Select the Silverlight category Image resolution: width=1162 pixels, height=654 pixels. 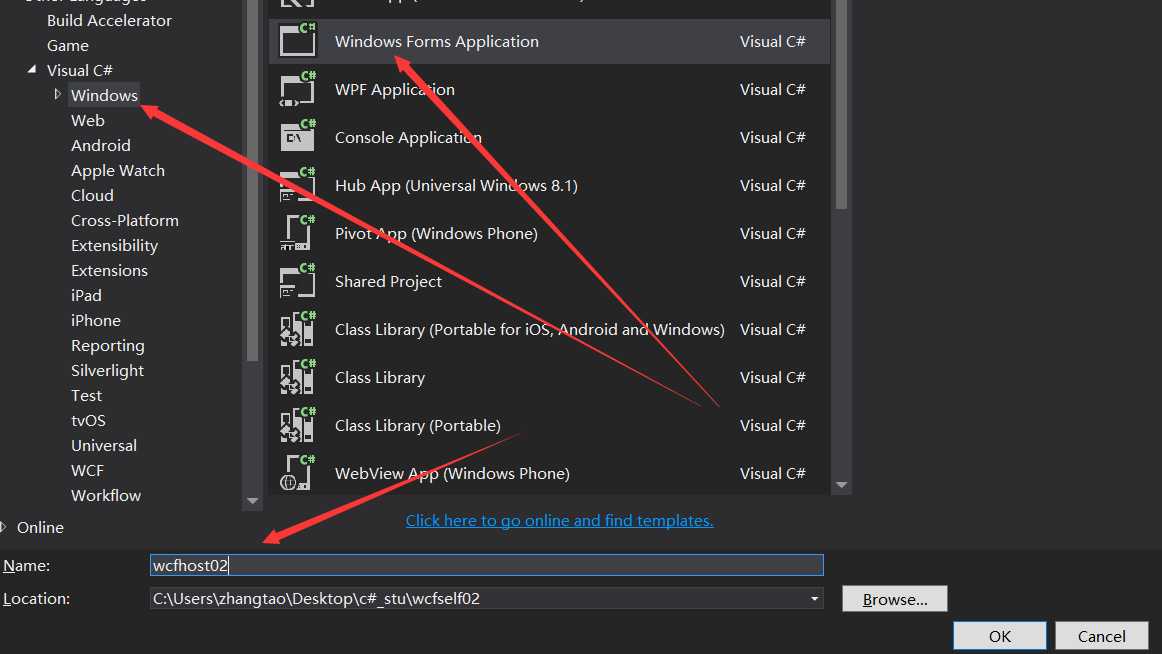[x=107, y=371]
